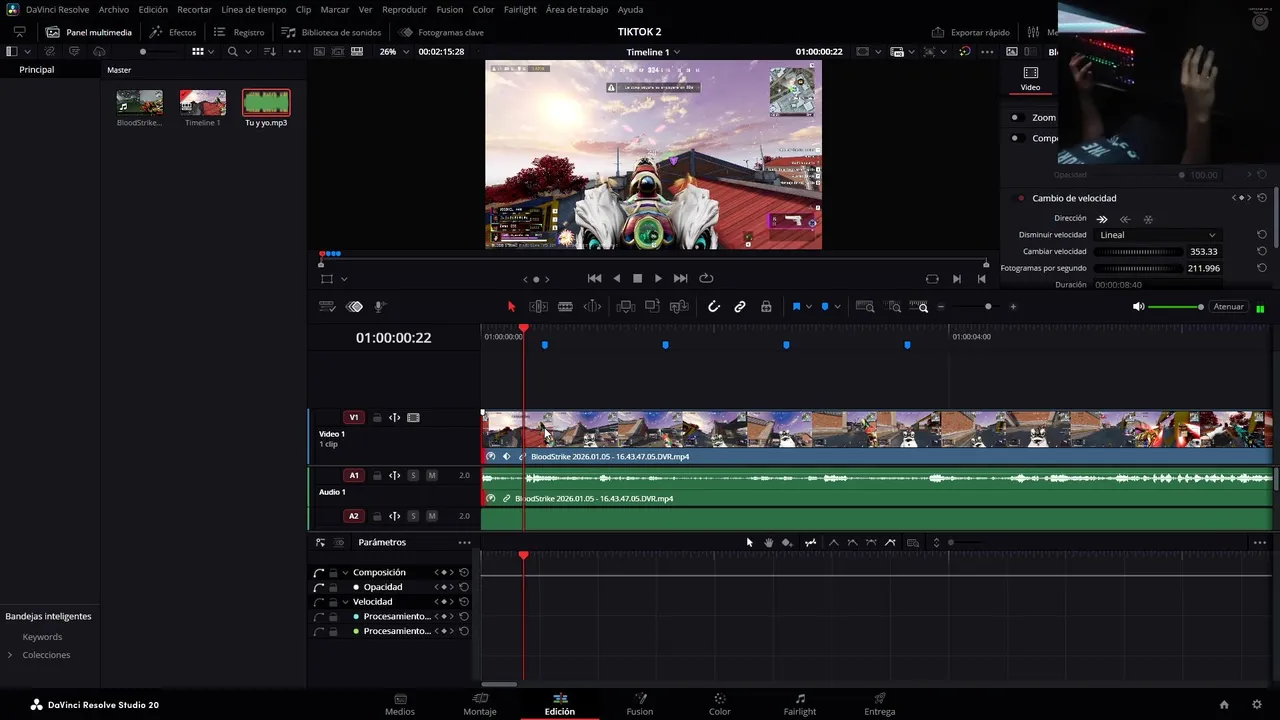Click the Full Extent Zoom icon
Image resolution: width=1280 pixels, height=720 pixels.
coord(865,307)
